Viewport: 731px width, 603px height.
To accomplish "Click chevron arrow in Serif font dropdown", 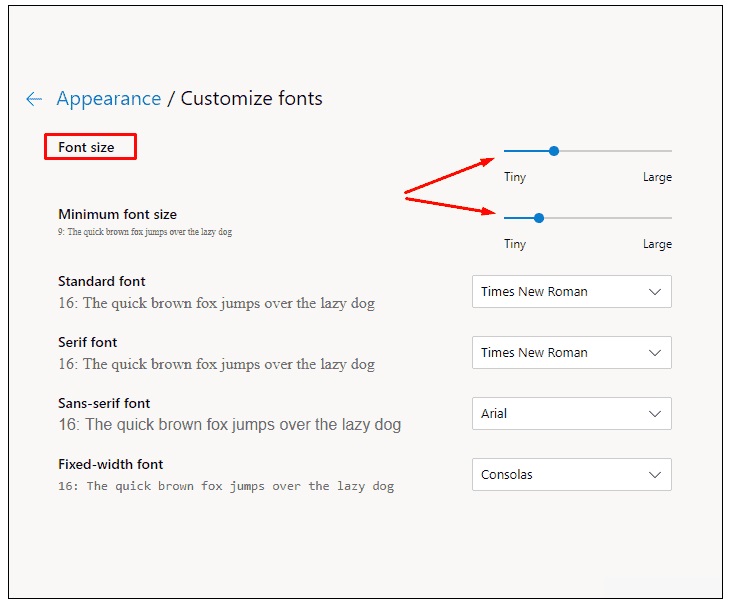I will 655,353.
